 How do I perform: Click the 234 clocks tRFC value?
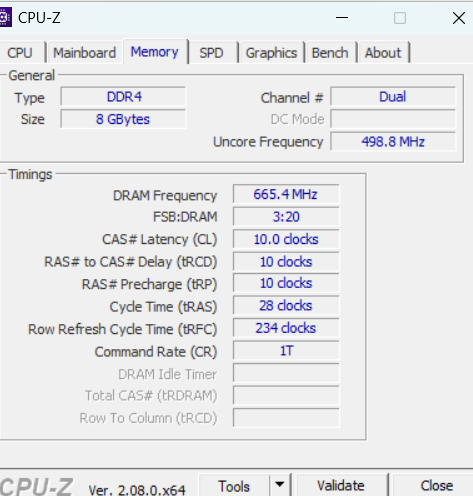pyautogui.click(x=286, y=328)
